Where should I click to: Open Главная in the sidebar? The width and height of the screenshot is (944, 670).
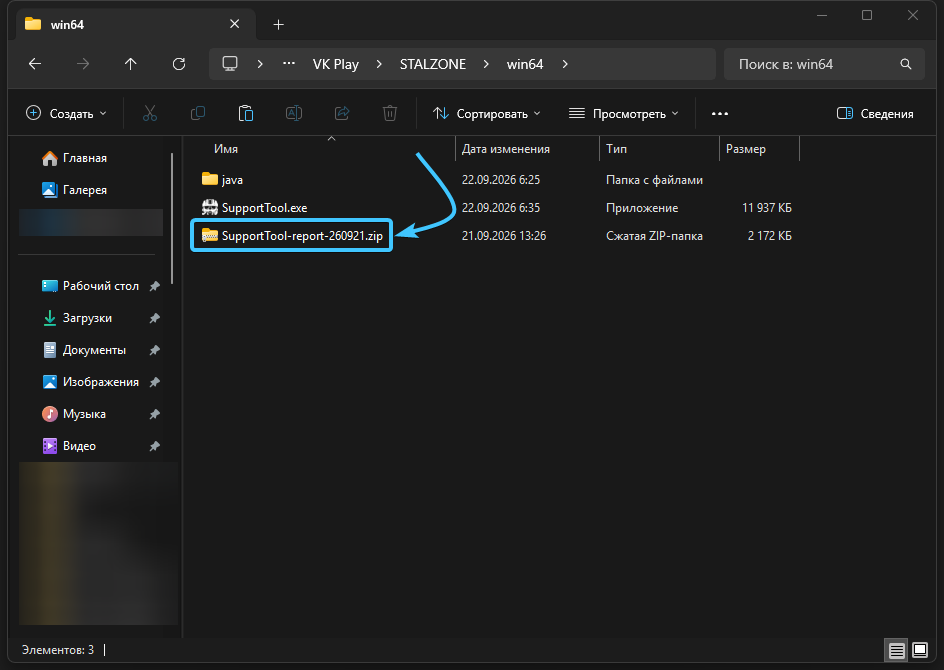(74, 158)
